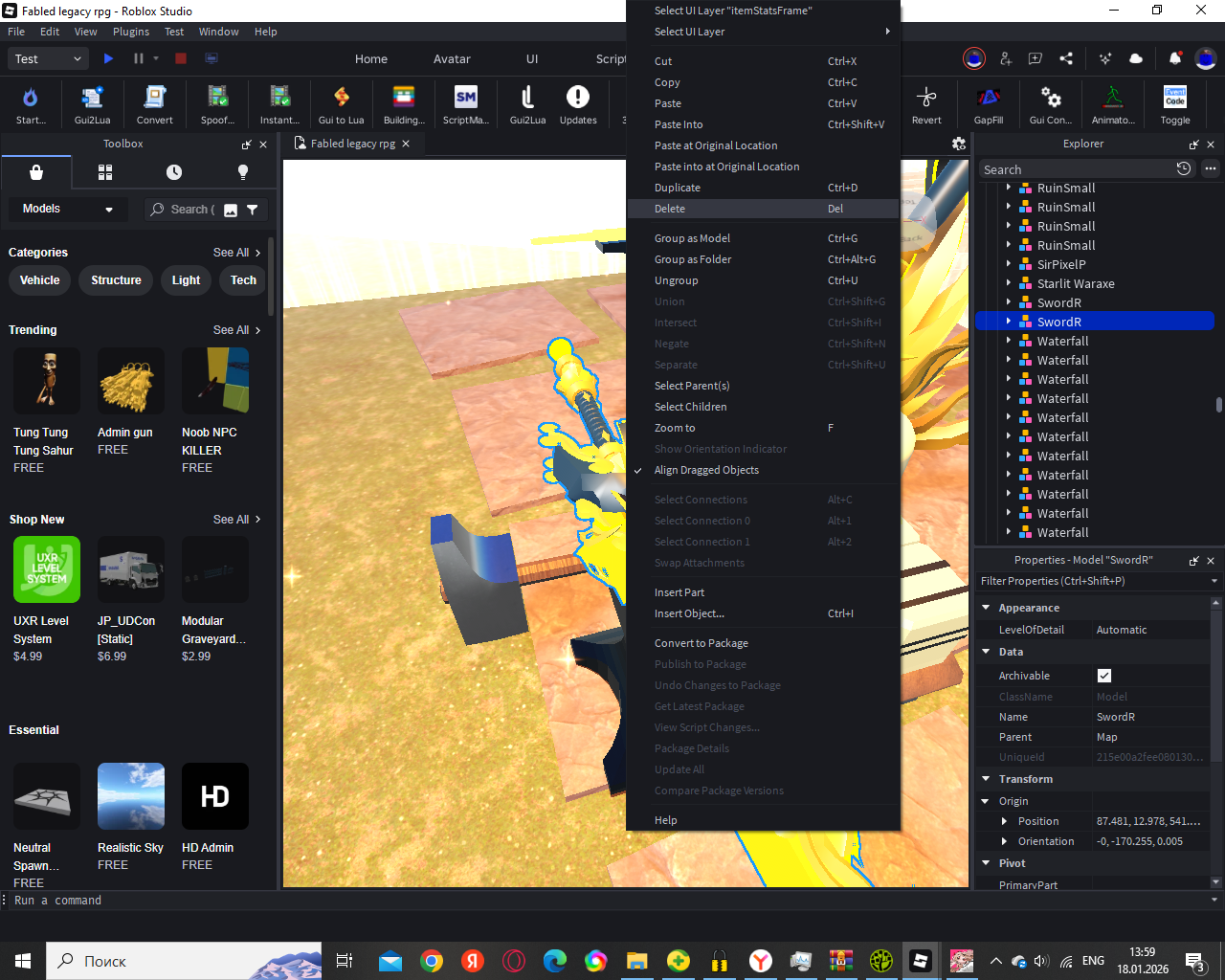Stop the test with the red square
Viewport: 1225px width, 980px height.
[x=181, y=58]
